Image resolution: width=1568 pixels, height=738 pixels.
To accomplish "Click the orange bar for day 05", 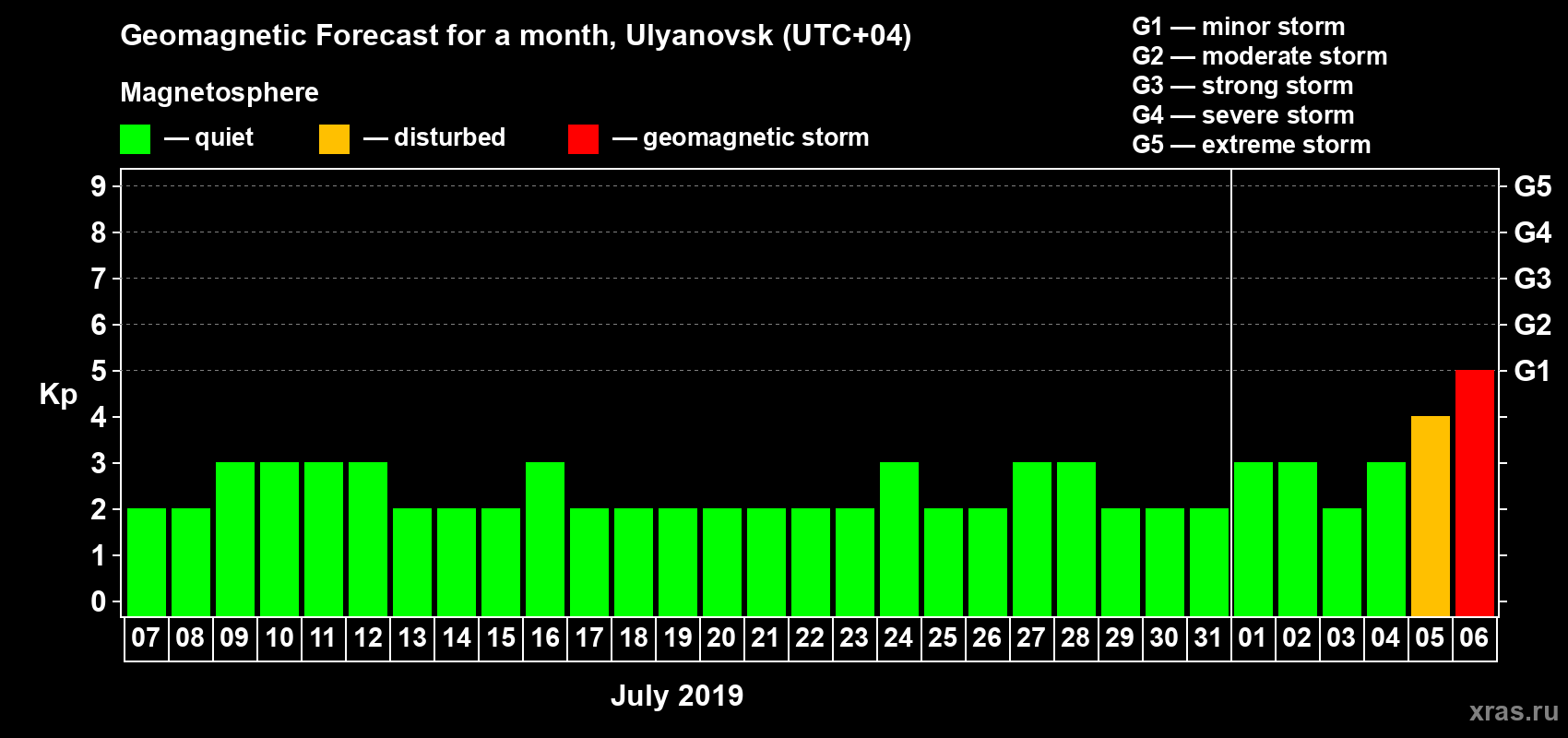I will click(1430, 516).
